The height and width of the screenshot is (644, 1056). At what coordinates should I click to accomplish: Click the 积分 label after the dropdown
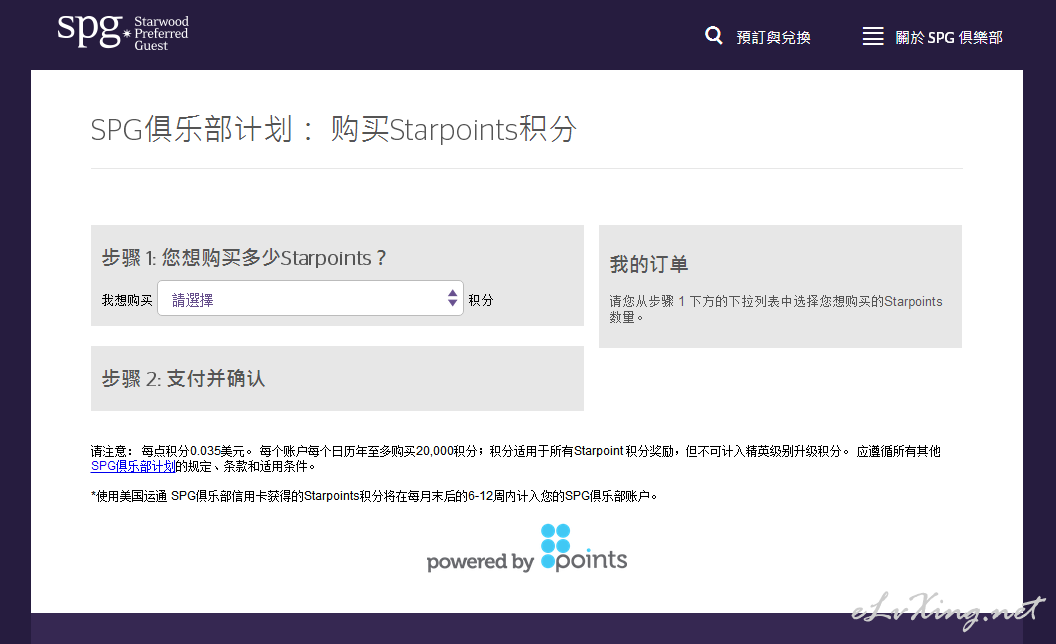481,300
